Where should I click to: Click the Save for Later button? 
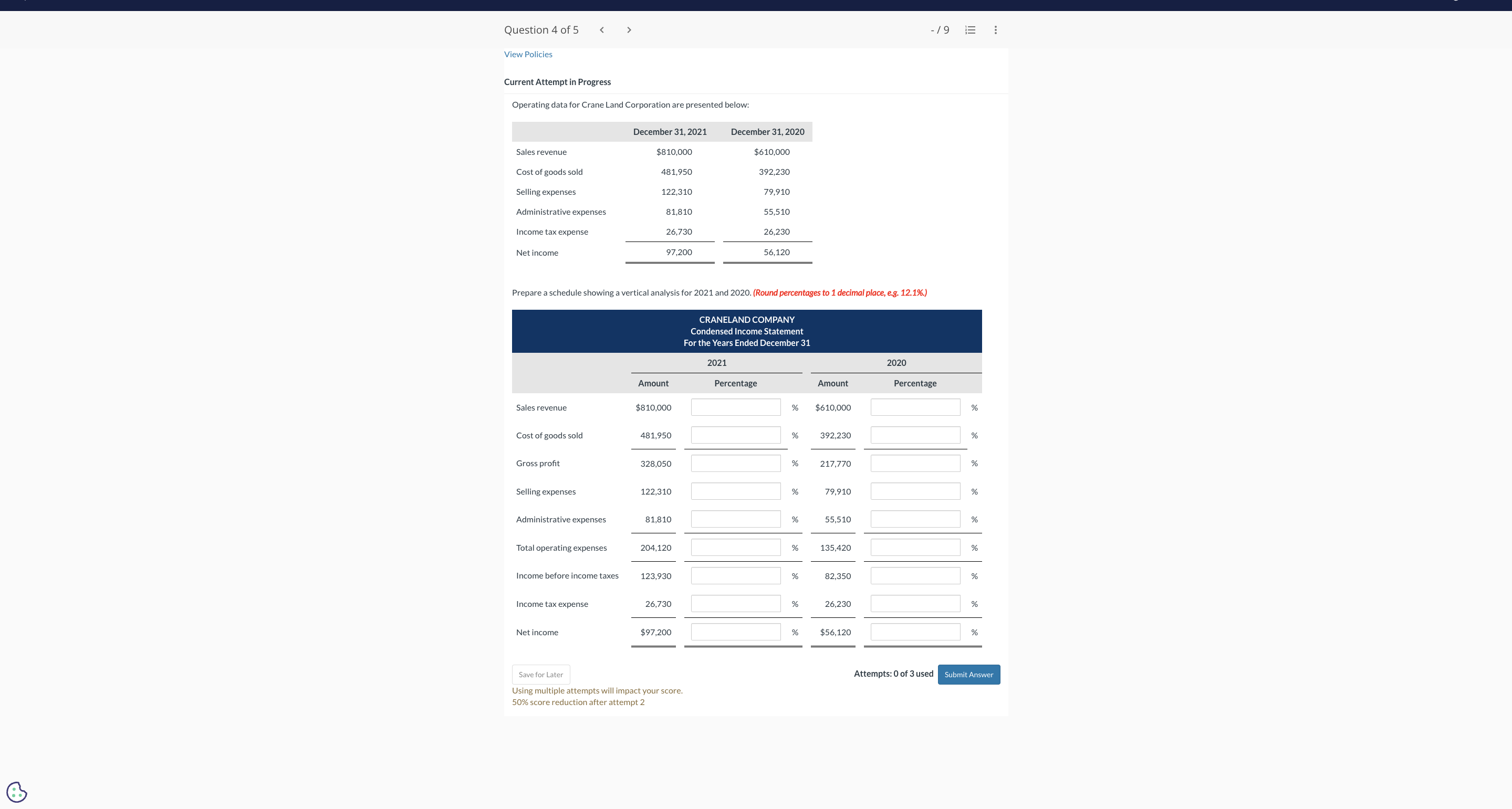540,674
